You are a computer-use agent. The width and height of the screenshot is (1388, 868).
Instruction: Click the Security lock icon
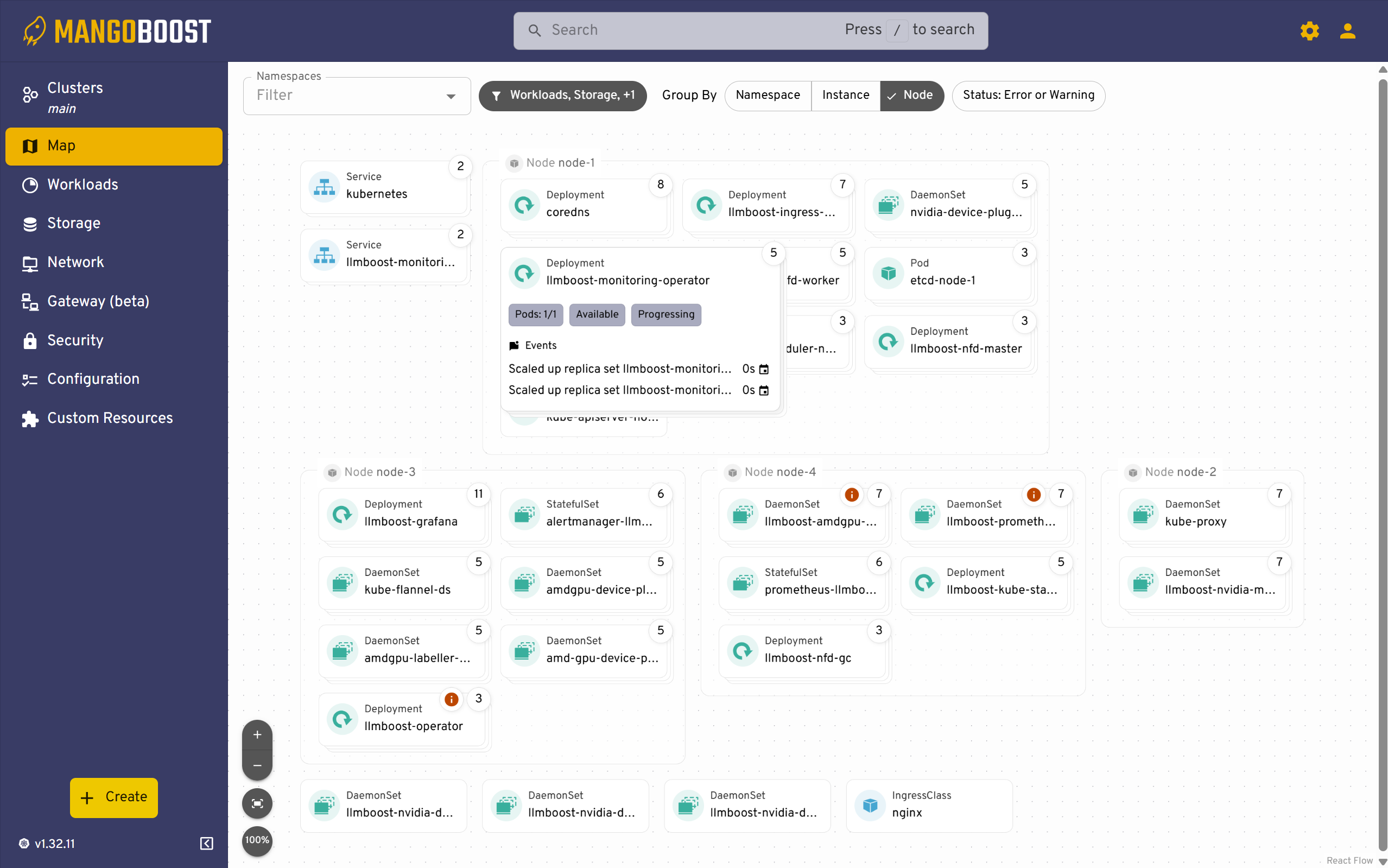[x=30, y=340]
